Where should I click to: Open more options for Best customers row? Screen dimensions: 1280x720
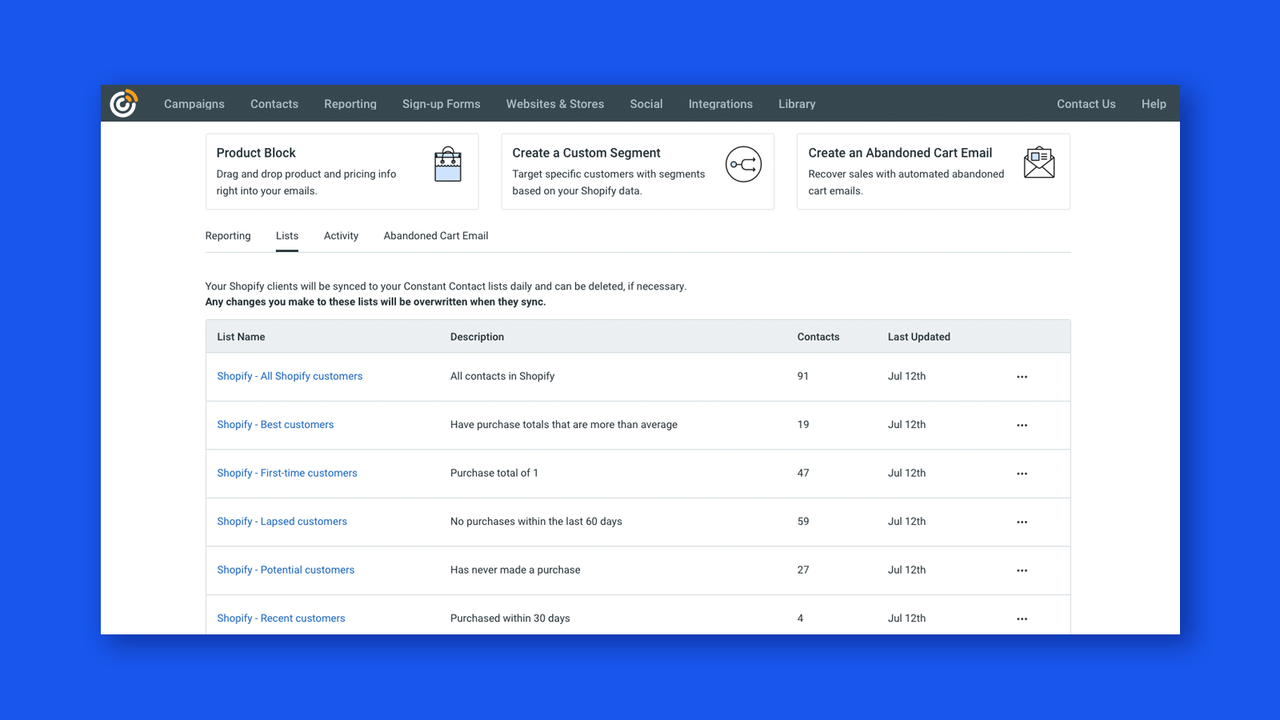[1022, 425]
